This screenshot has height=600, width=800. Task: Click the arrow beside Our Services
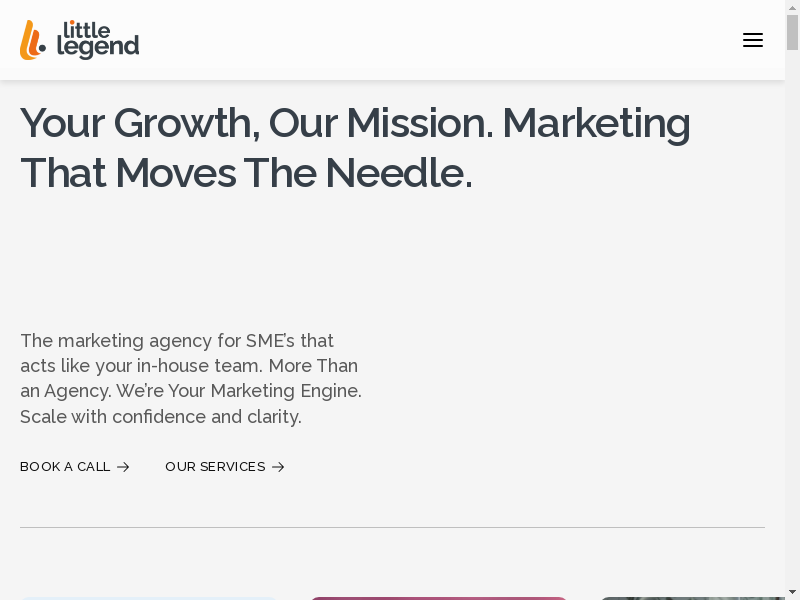tap(278, 467)
